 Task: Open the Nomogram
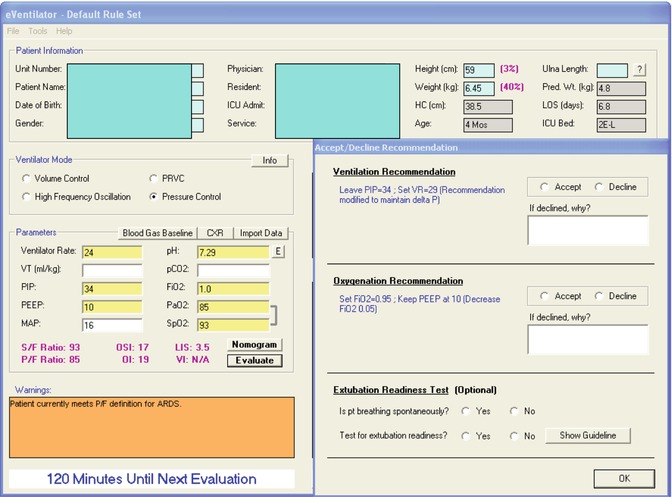(x=253, y=344)
